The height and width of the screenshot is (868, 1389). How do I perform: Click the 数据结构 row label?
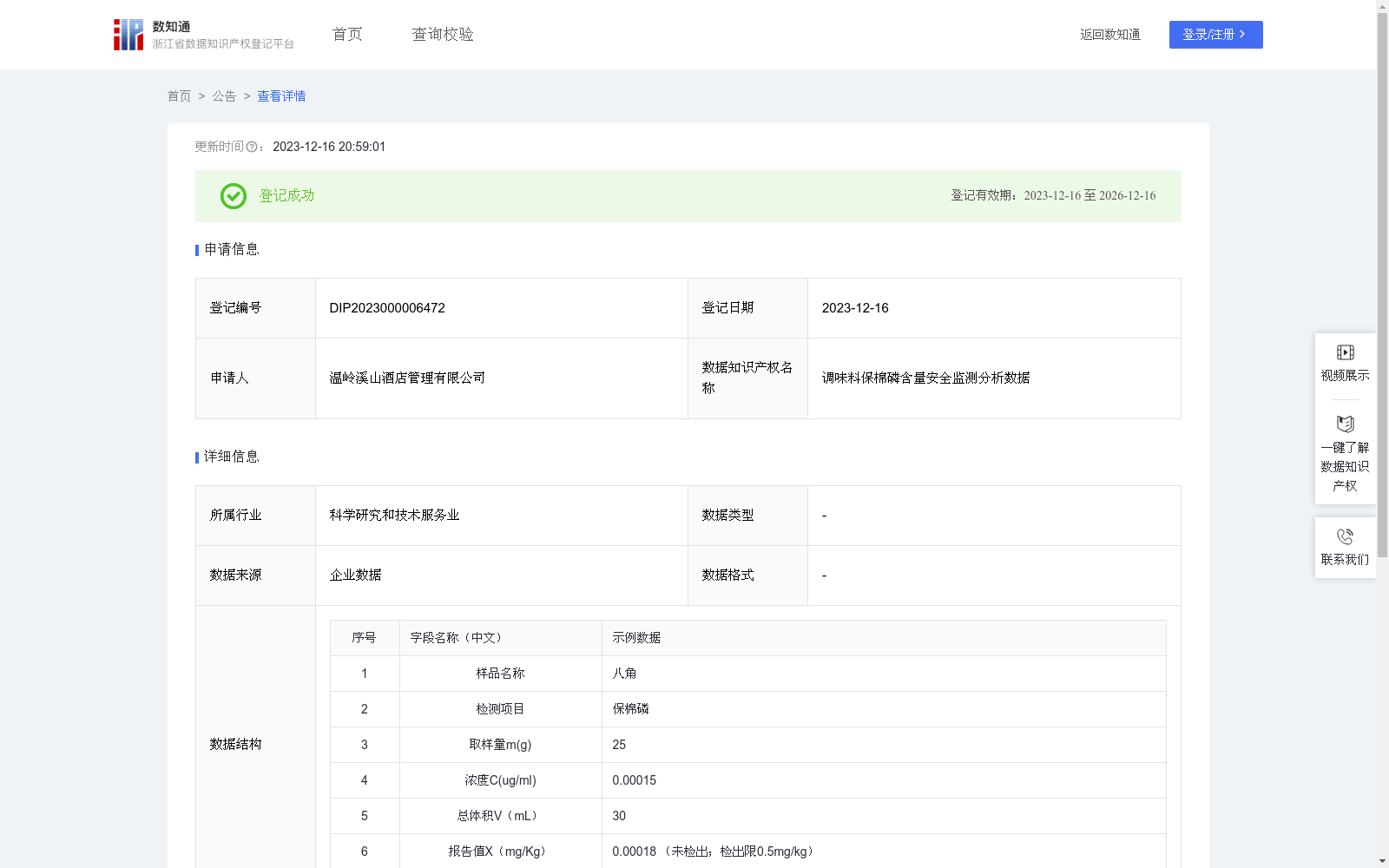pos(235,745)
